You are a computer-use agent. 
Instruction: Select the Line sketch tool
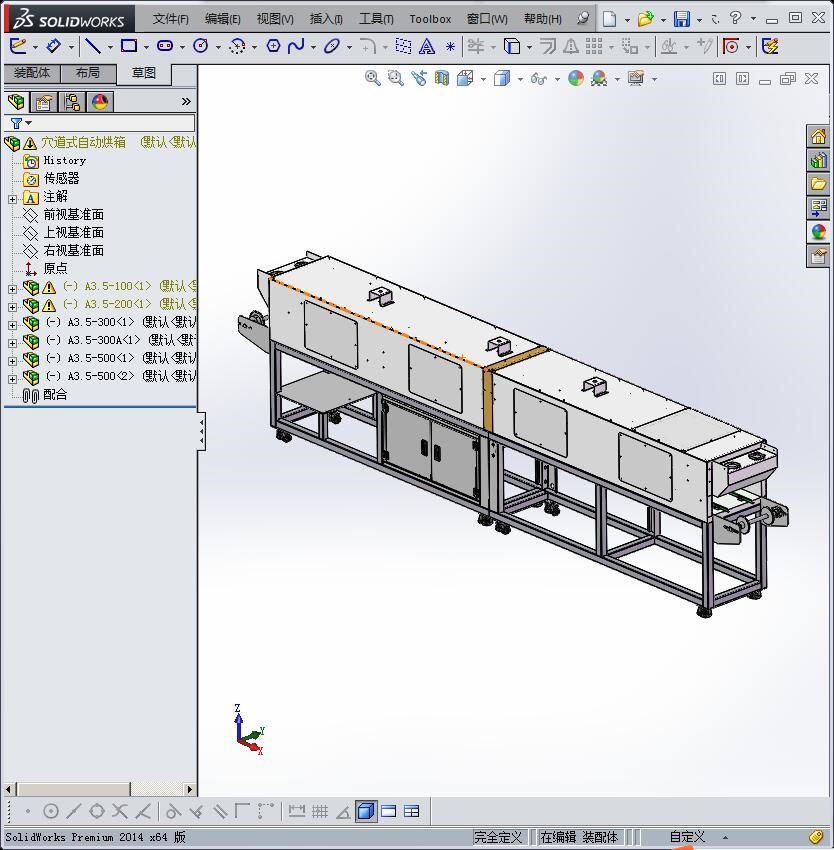click(x=92, y=46)
